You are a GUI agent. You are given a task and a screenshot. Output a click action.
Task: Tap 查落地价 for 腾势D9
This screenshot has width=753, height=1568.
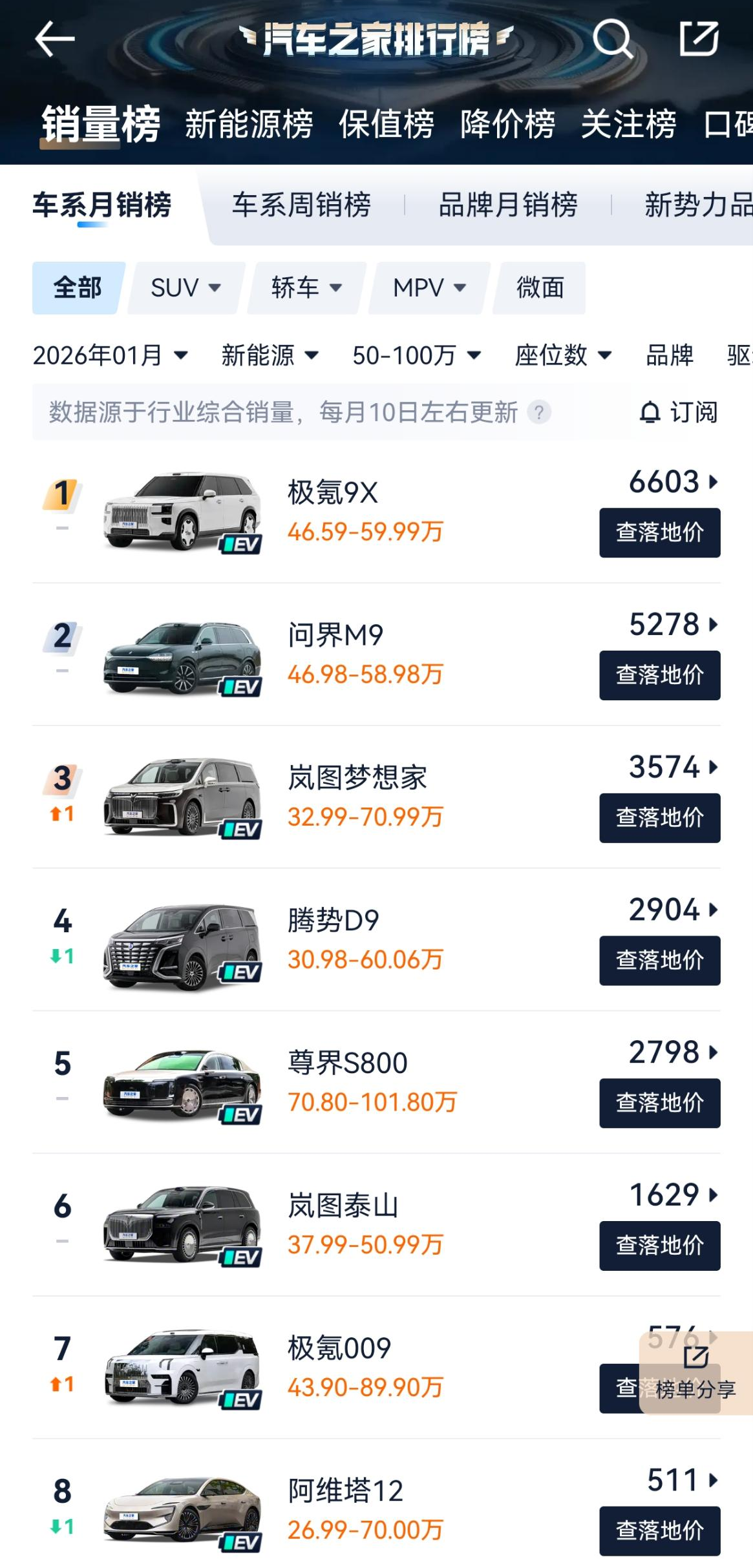coord(659,961)
